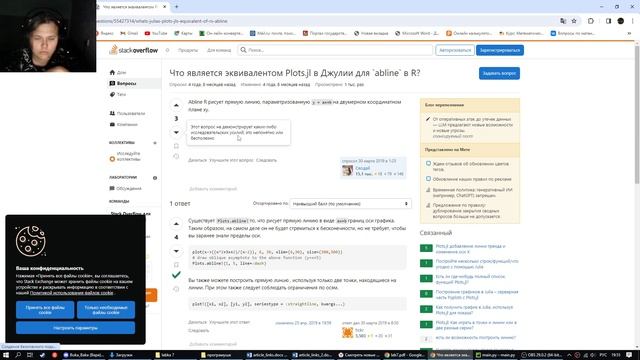This screenshot has width=640, height=360.
Task: Click Improve this answer link
Action: (229, 322)
